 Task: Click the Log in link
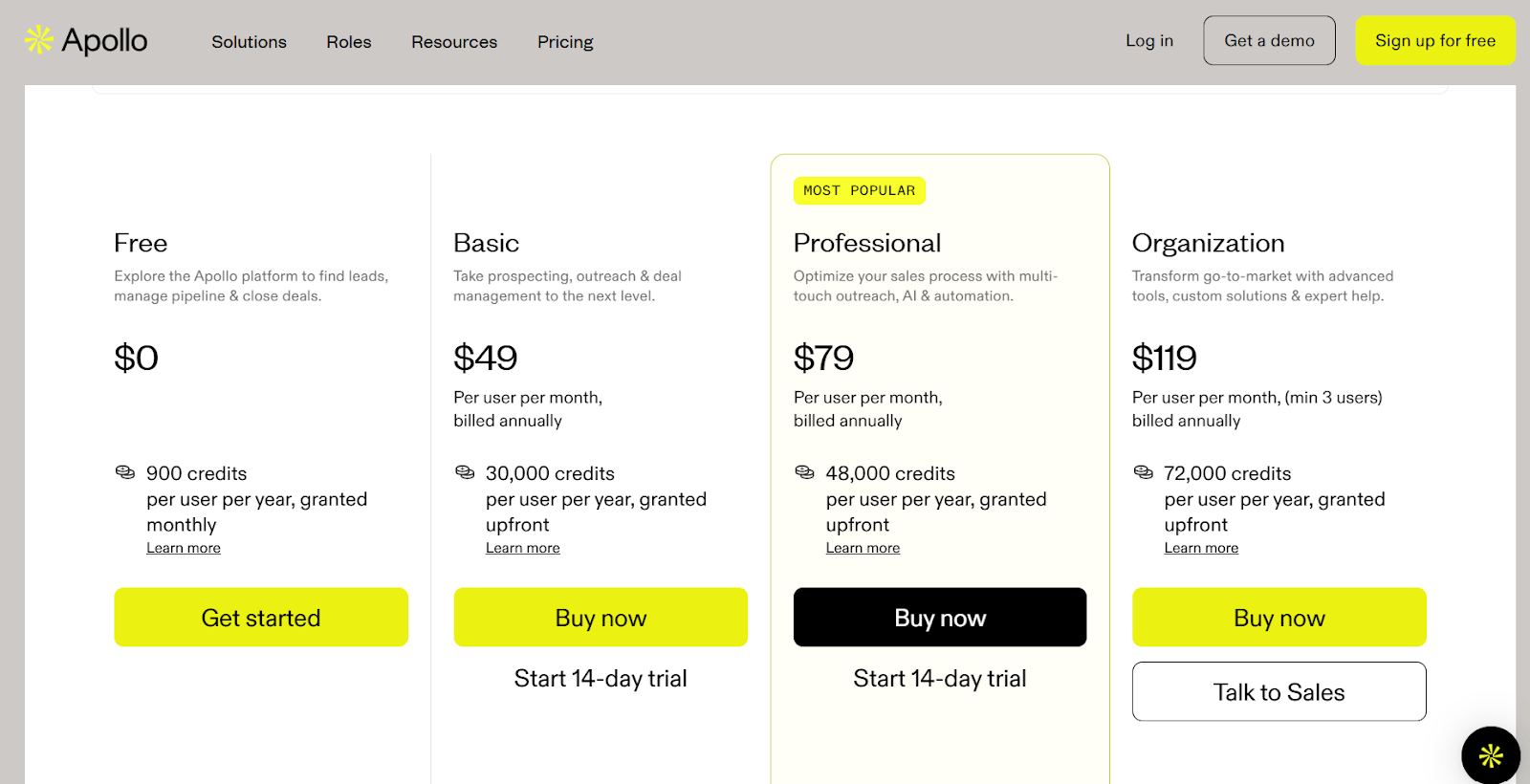click(1149, 40)
